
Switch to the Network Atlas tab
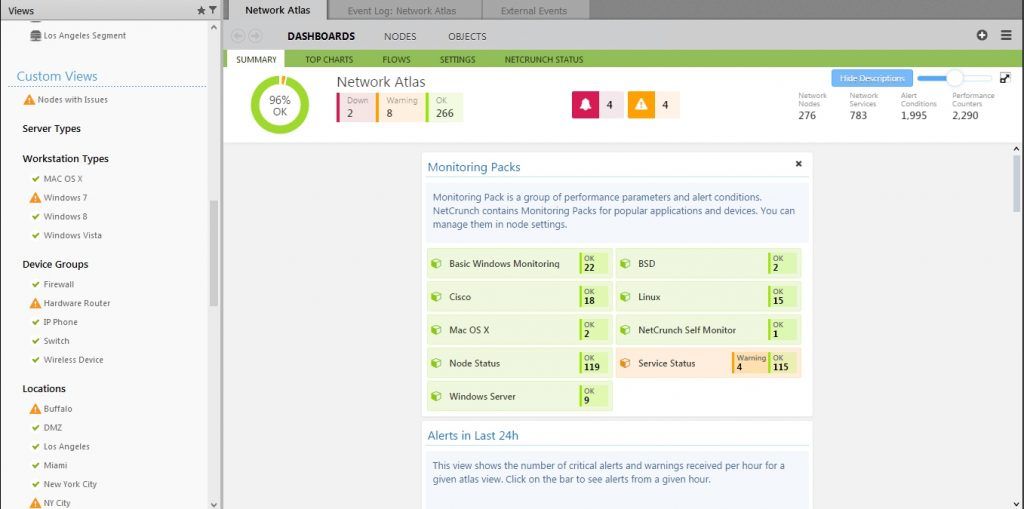(278, 10)
